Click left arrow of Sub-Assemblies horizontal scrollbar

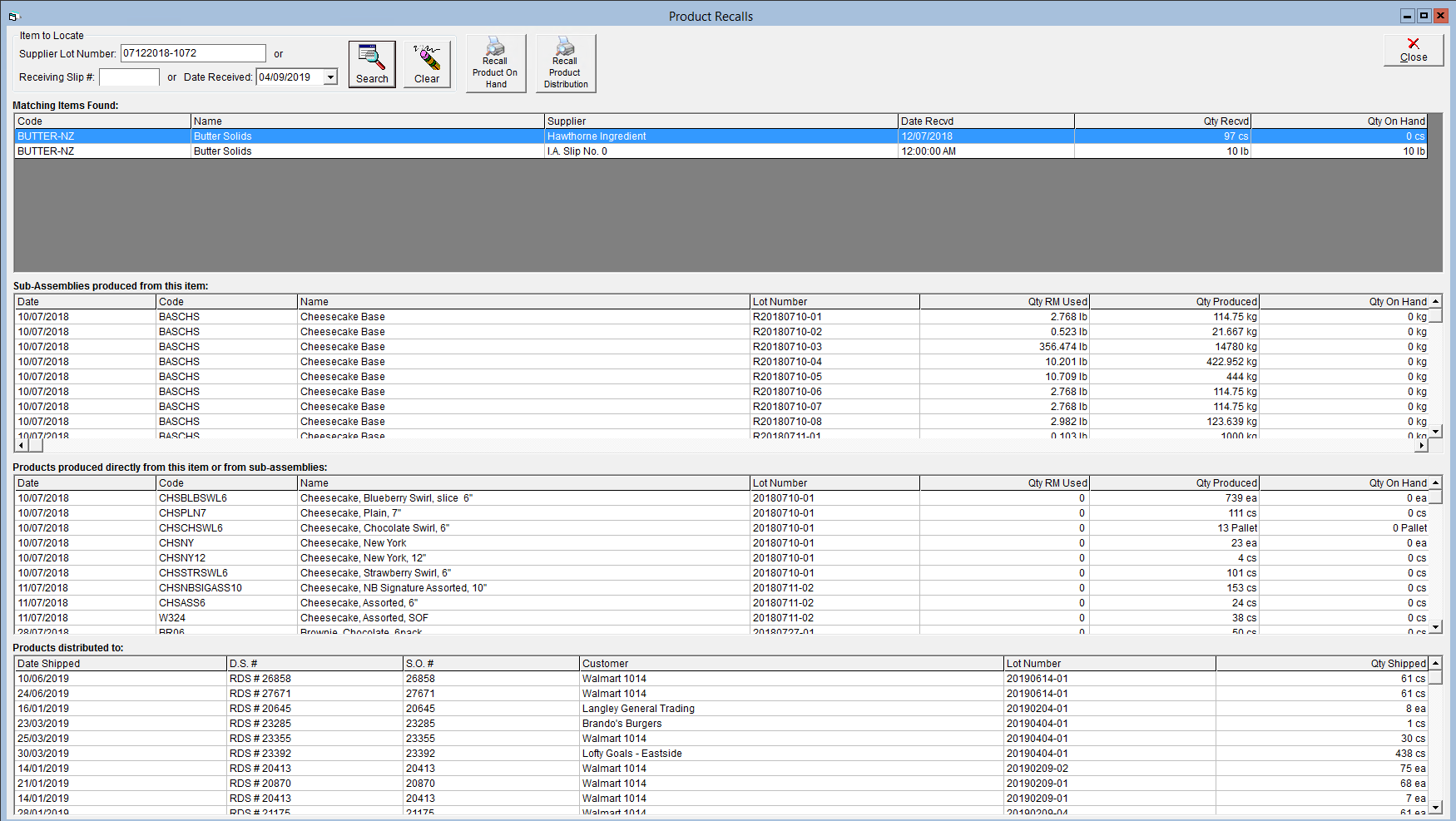[21, 446]
